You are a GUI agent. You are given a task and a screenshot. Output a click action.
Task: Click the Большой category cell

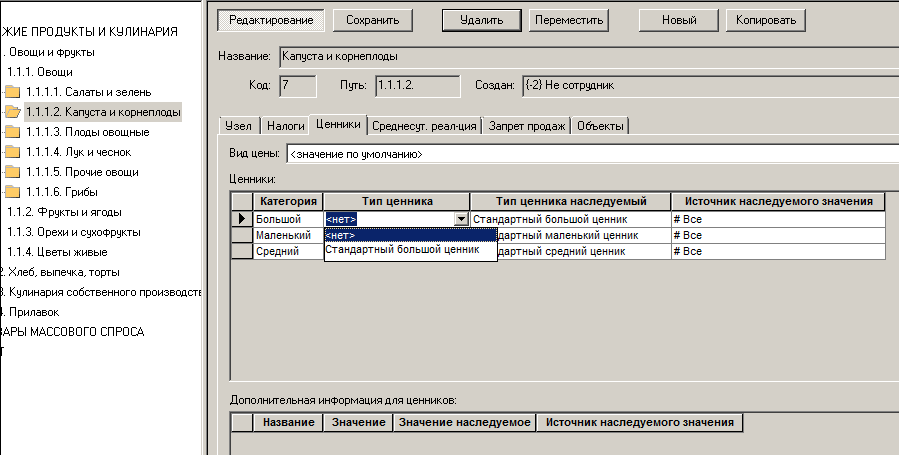288,219
